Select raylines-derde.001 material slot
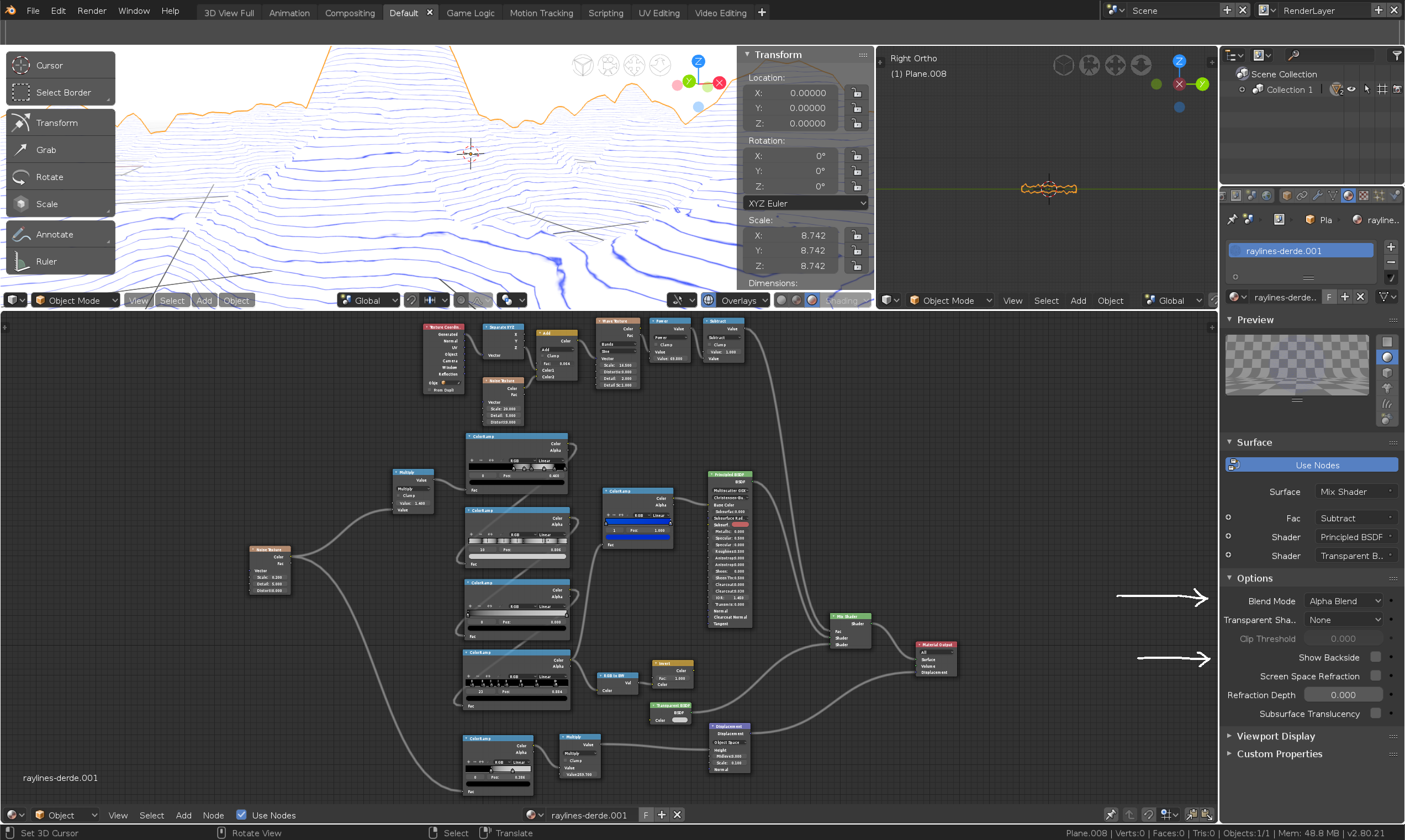This screenshot has width=1405, height=840. pos(1301,251)
